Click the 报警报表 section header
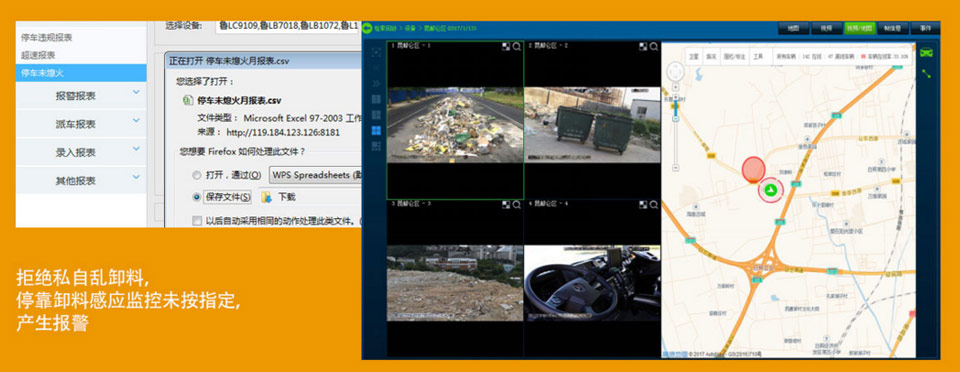The image size is (960, 372). coord(81,96)
